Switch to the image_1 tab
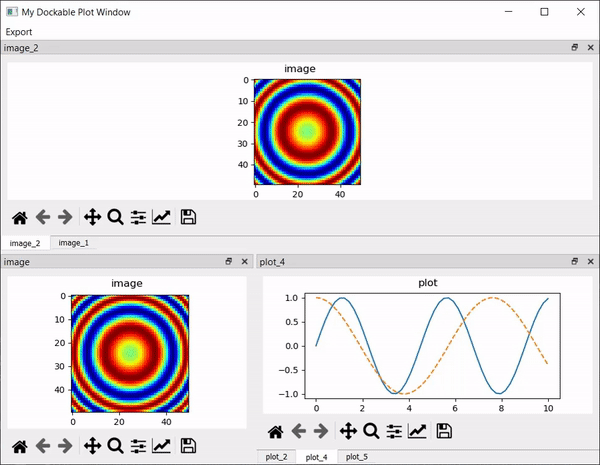Image resolution: width=600 pixels, height=465 pixels. point(73,243)
